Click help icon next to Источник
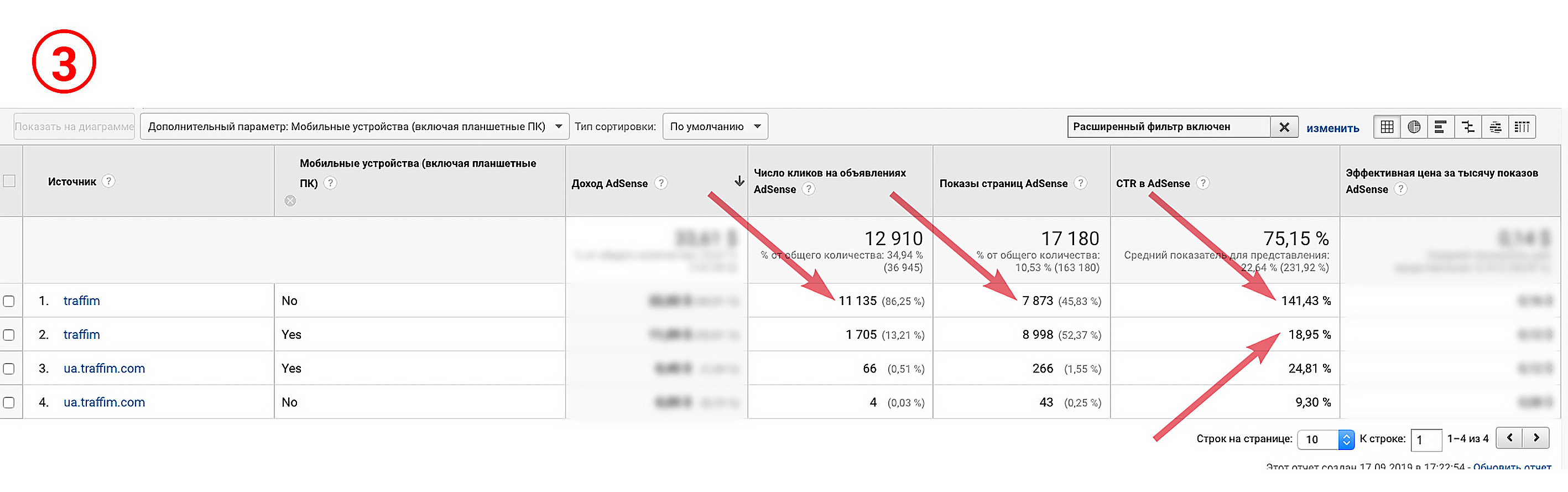Viewport: 1568px width, 492px height. [108, 182]
